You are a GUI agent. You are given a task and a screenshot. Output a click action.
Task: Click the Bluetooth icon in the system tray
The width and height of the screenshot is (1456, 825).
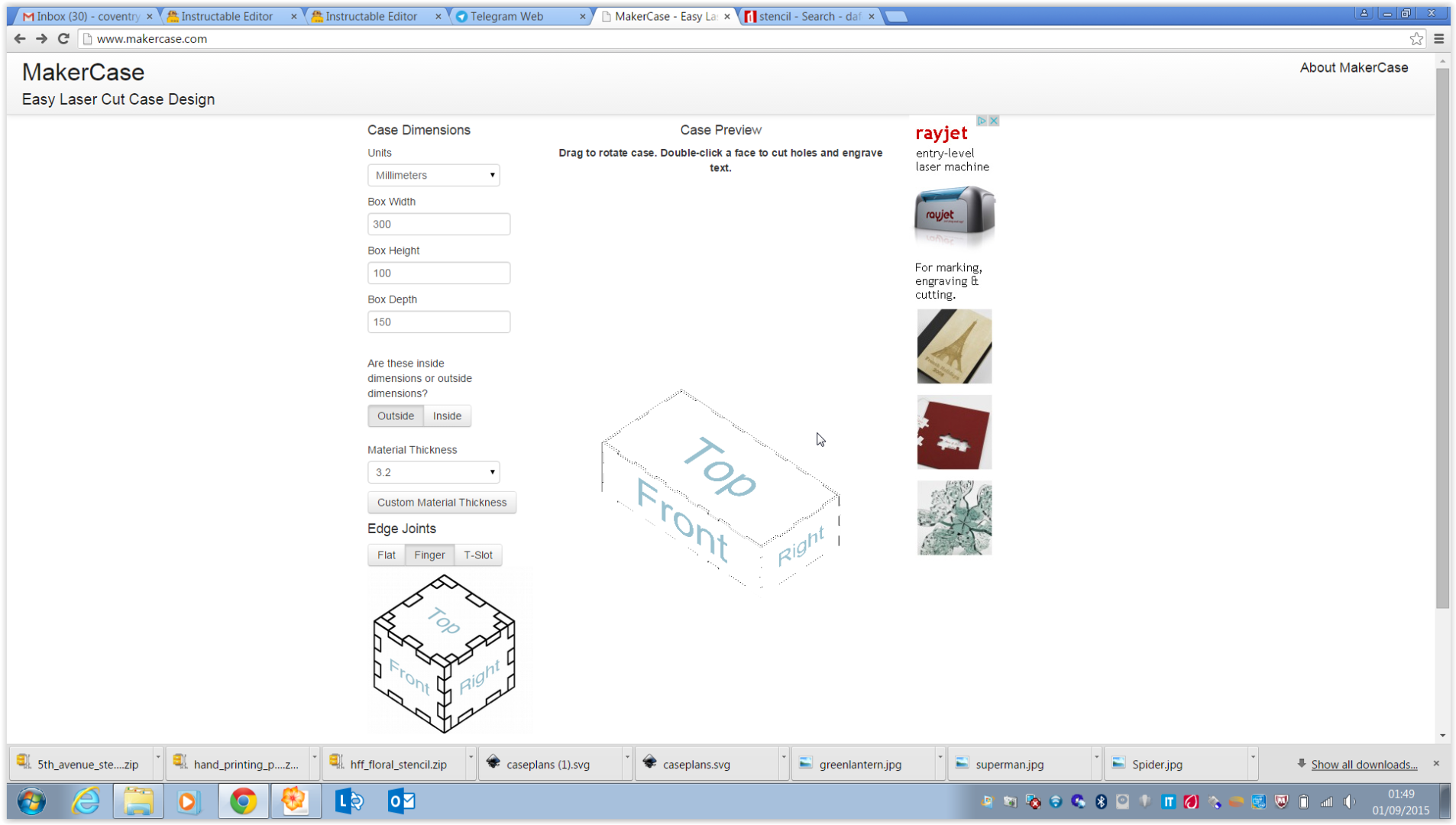click(1101, 801)
